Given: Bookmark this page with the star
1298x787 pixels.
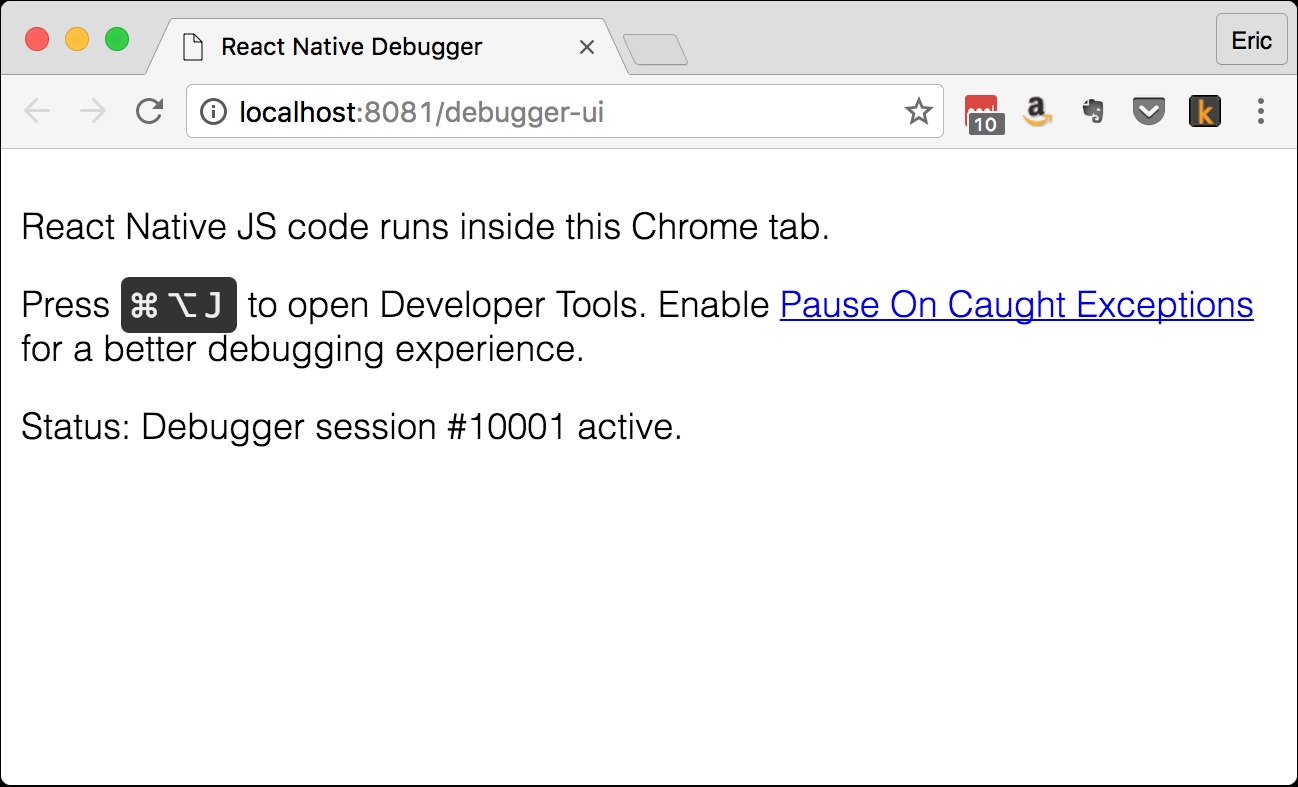Looking at the screenshot, I should [918, 112].
